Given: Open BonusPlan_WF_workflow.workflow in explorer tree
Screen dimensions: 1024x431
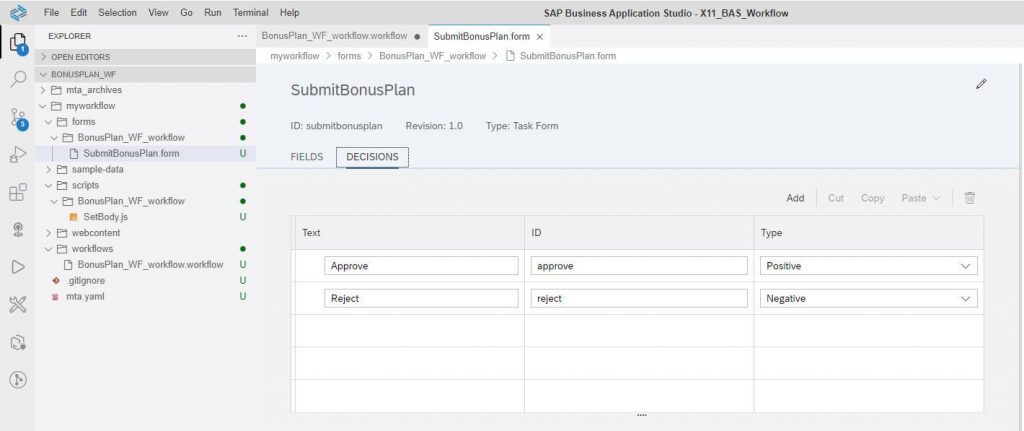Looking at the screenshot, I should (x=146, y=264).
